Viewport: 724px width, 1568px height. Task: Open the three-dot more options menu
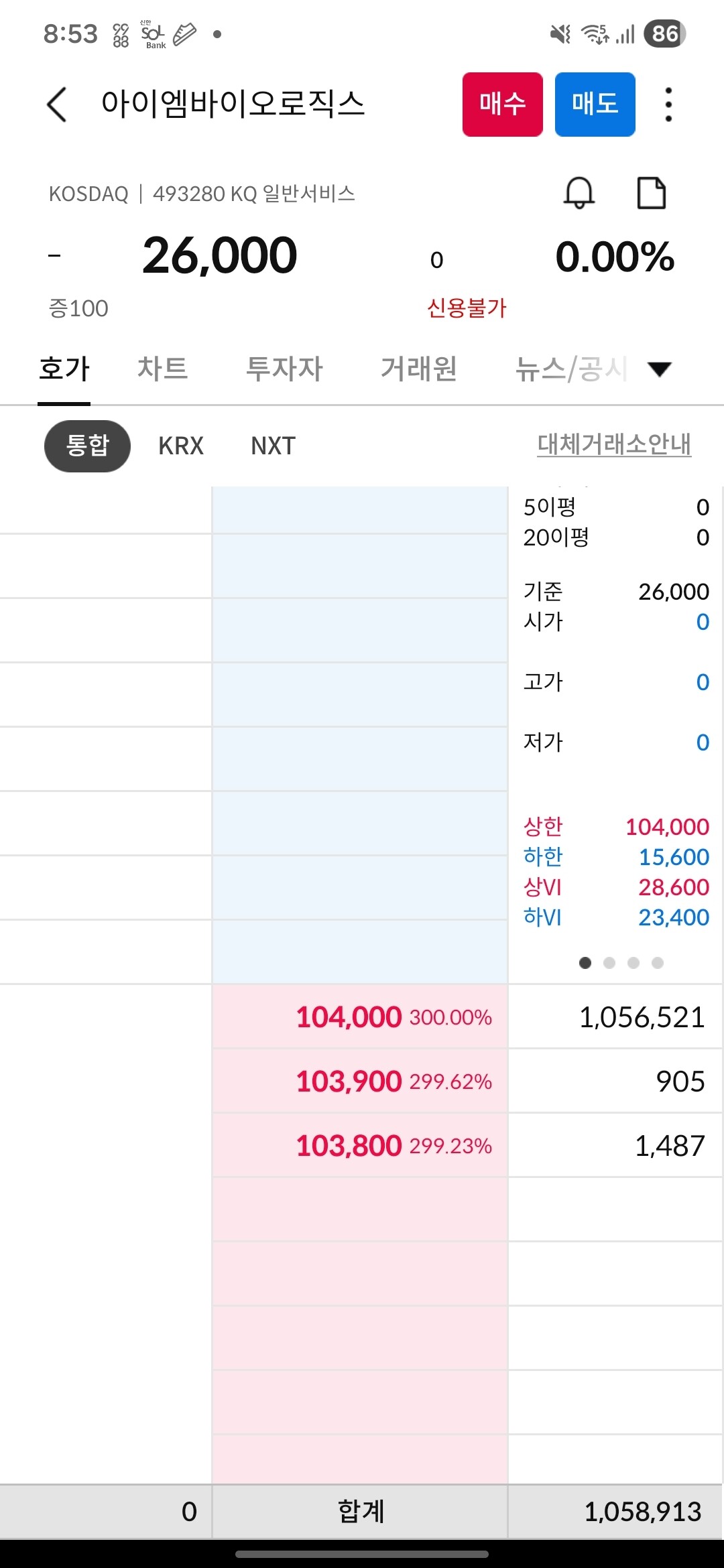click(668, 105)
